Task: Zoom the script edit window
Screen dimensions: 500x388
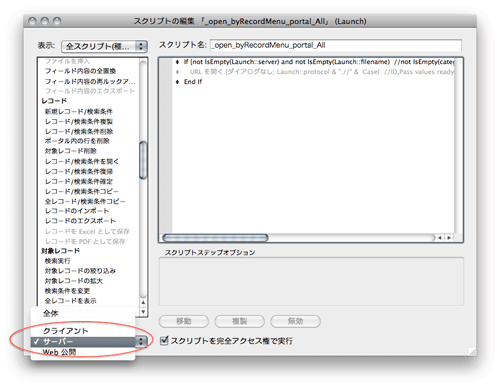Action: tap(57, 21)
